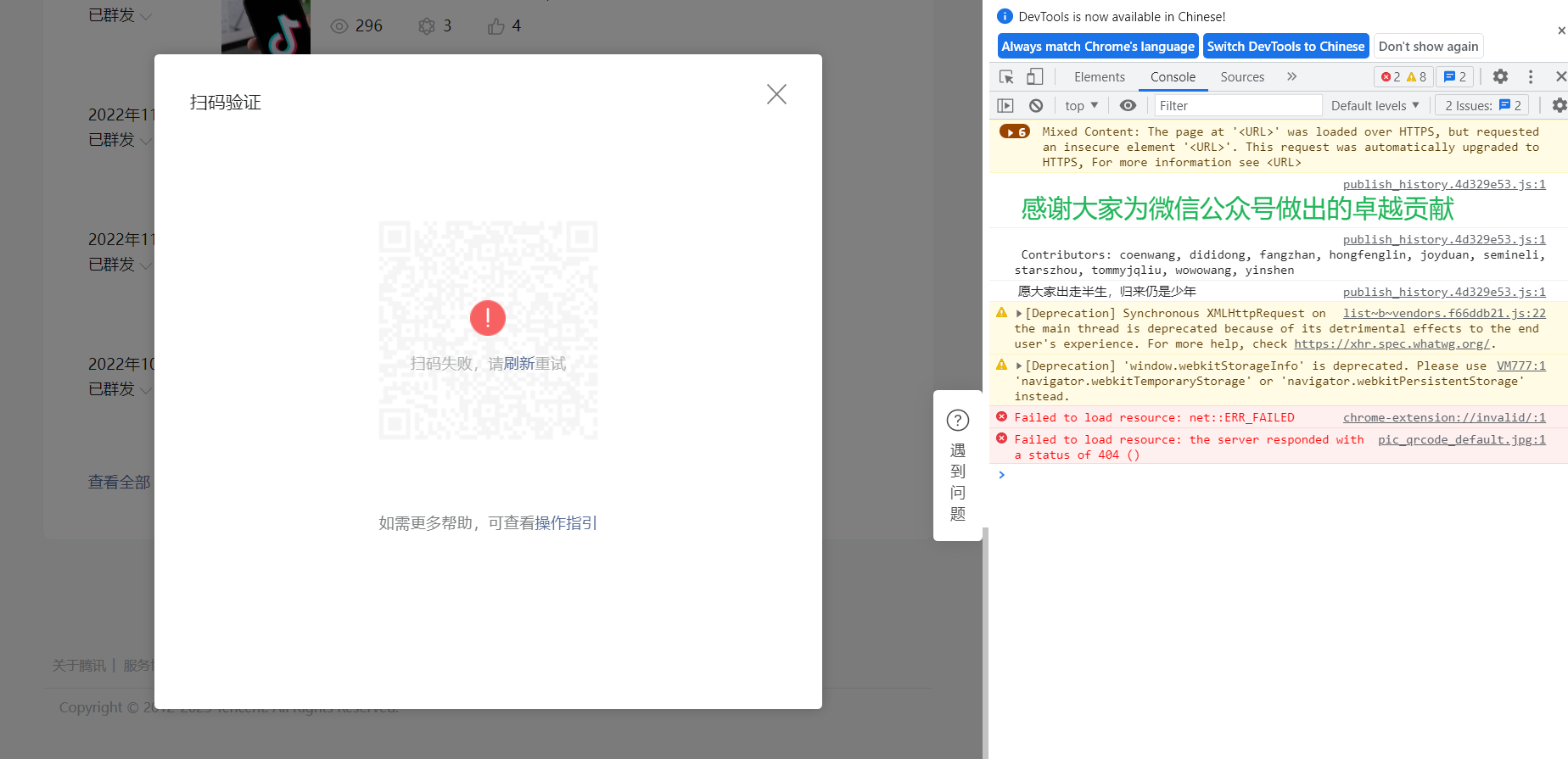Expand the grouped Mixed Content message badge
This screenshot has height=759, width=1568.
pos(1015,132)
